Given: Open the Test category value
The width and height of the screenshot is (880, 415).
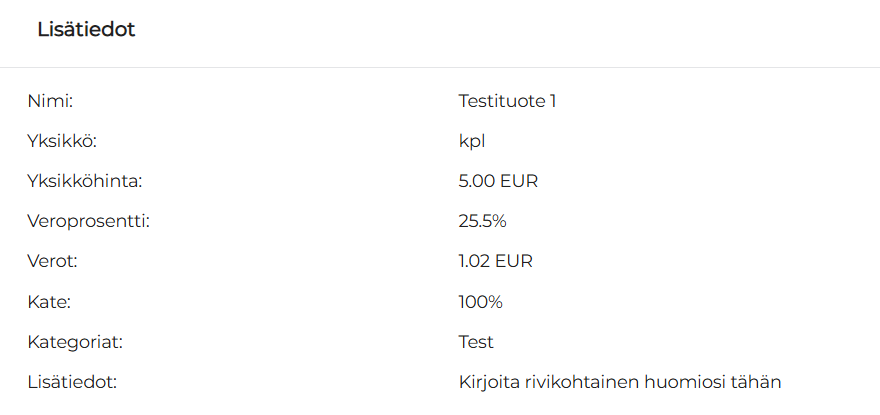Looking at the screenshot, I should pos(476,342).
